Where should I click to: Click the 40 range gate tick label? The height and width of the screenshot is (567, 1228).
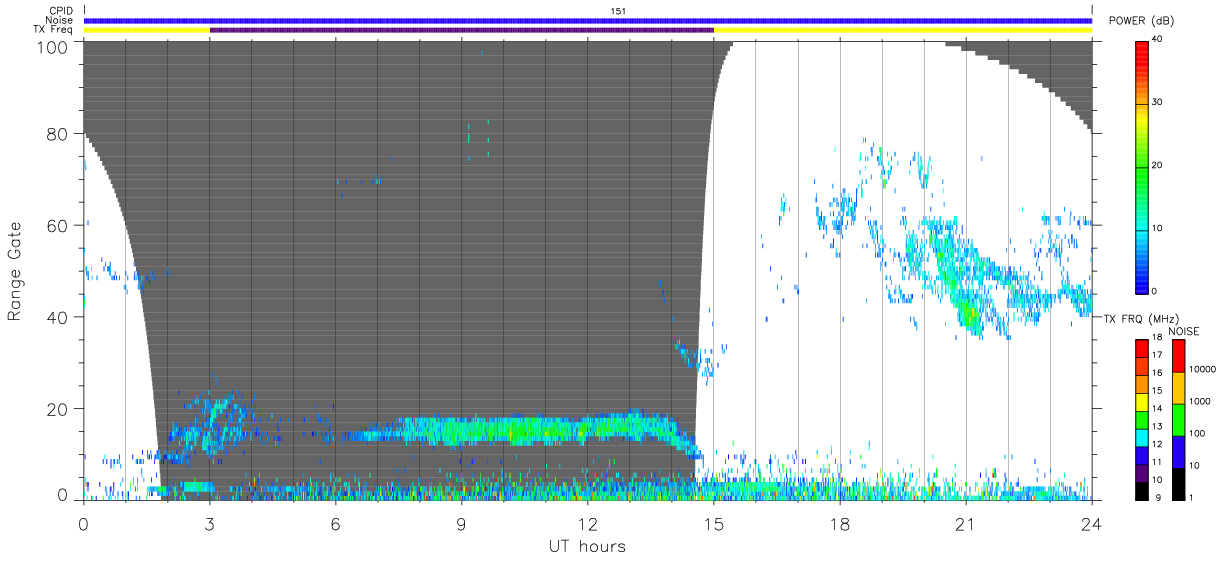click(x=58, y=317)
